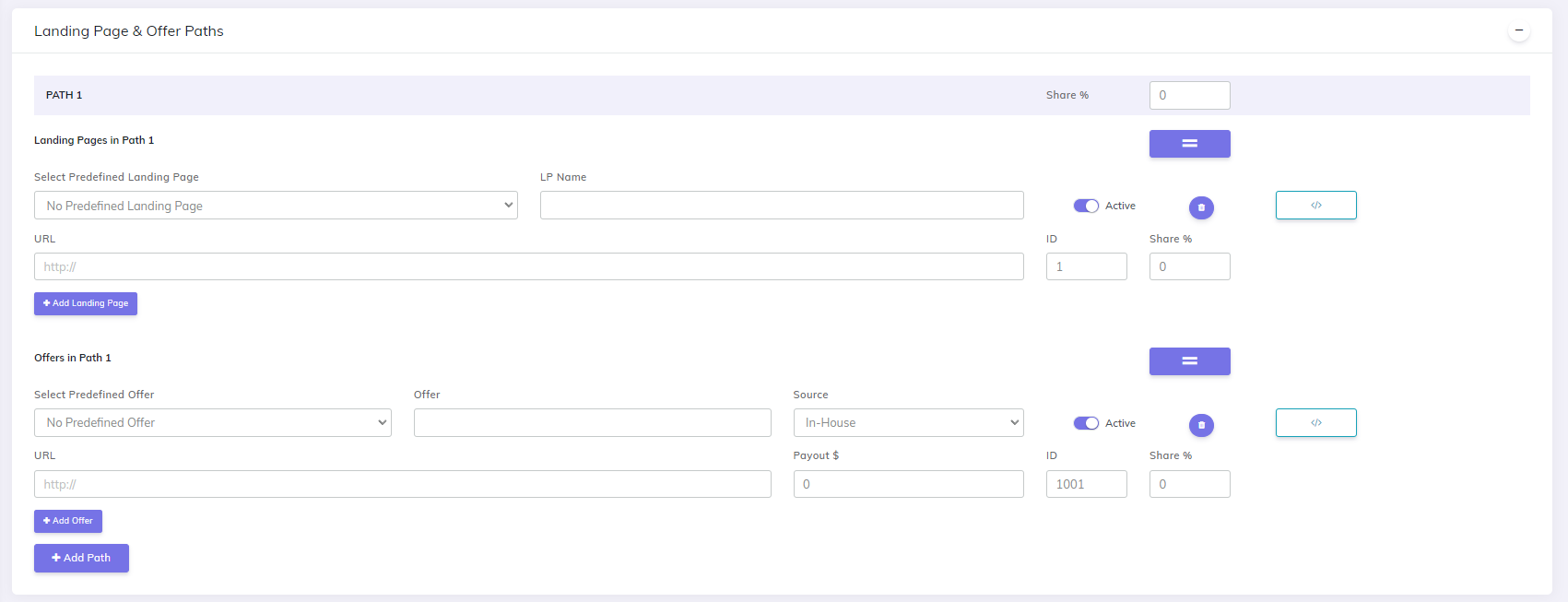Click the PATH 1 header text
1568x602 pixels.
[64, 95]
